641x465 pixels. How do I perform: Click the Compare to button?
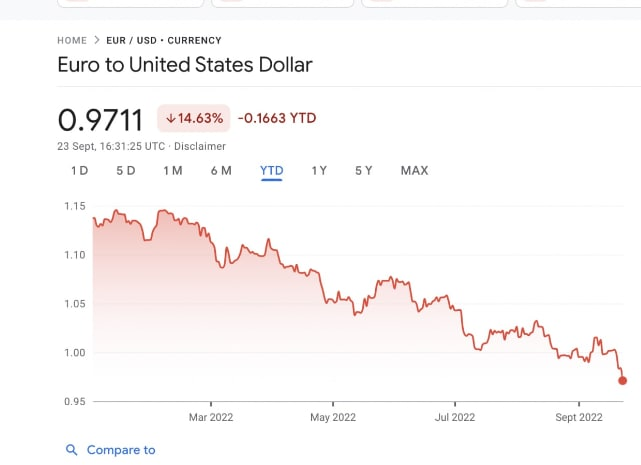[120, 450]
